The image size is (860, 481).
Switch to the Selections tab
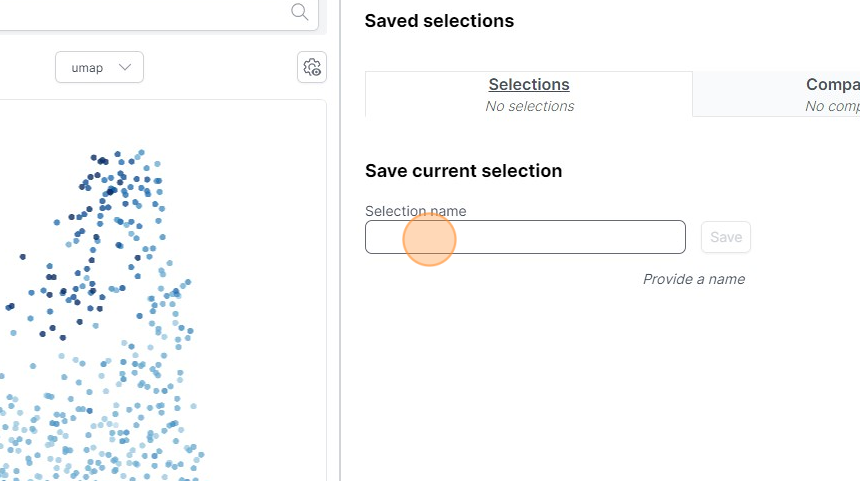click(528, 85)
